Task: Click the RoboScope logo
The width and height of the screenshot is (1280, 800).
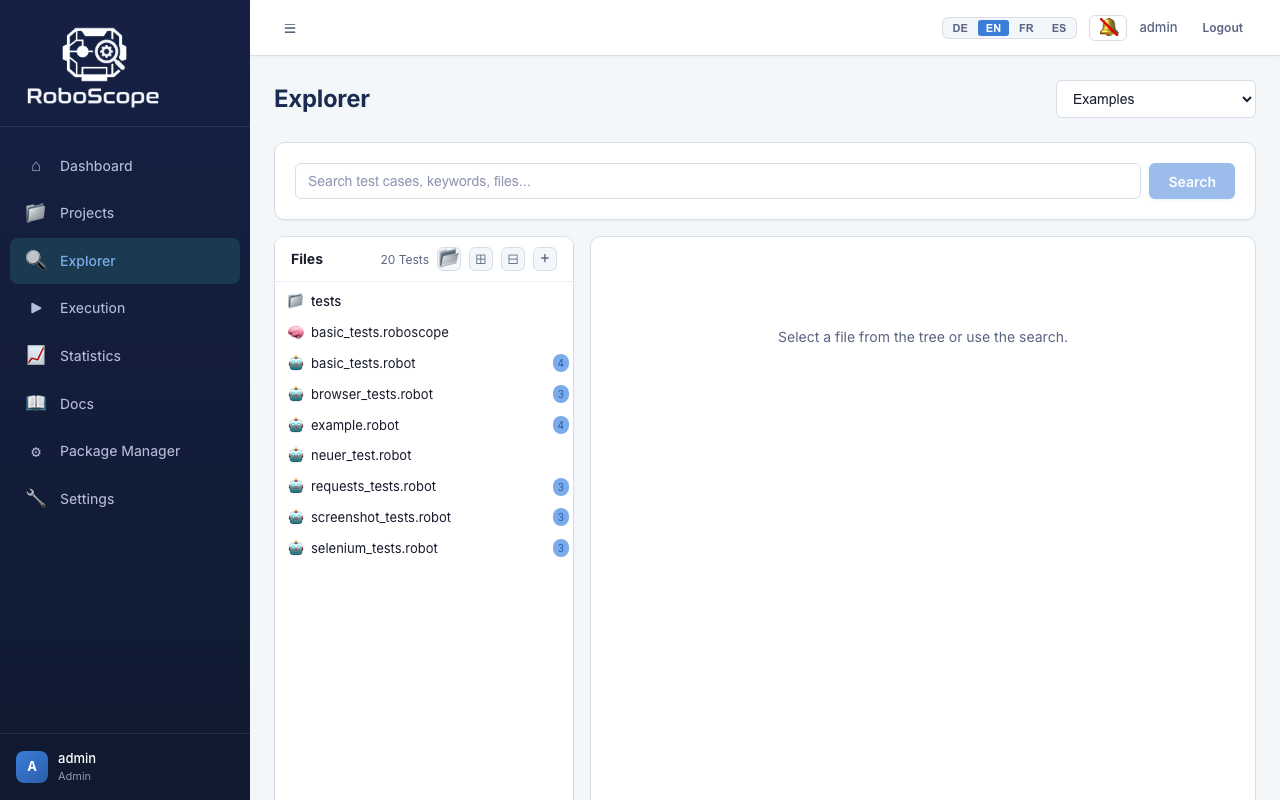Action: coord(95,63)
